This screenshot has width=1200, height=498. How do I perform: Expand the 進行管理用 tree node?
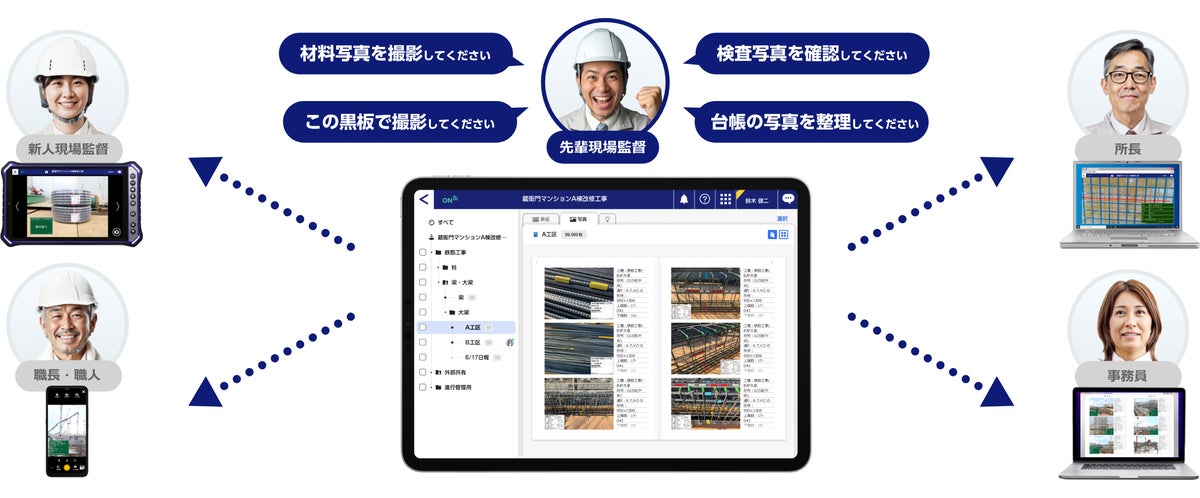click(431, 387)
